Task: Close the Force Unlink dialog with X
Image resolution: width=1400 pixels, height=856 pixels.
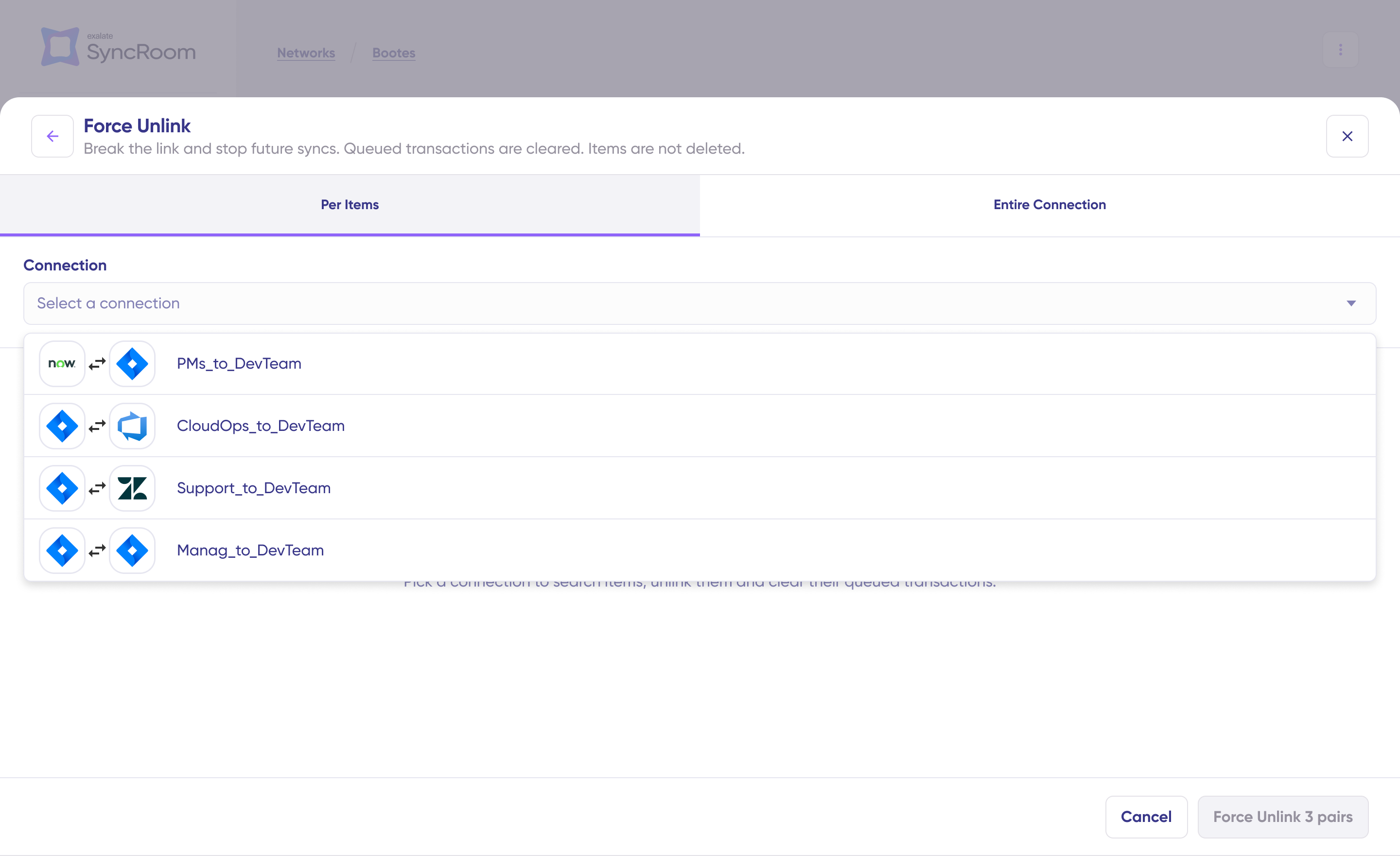Action: (1347, 136)
